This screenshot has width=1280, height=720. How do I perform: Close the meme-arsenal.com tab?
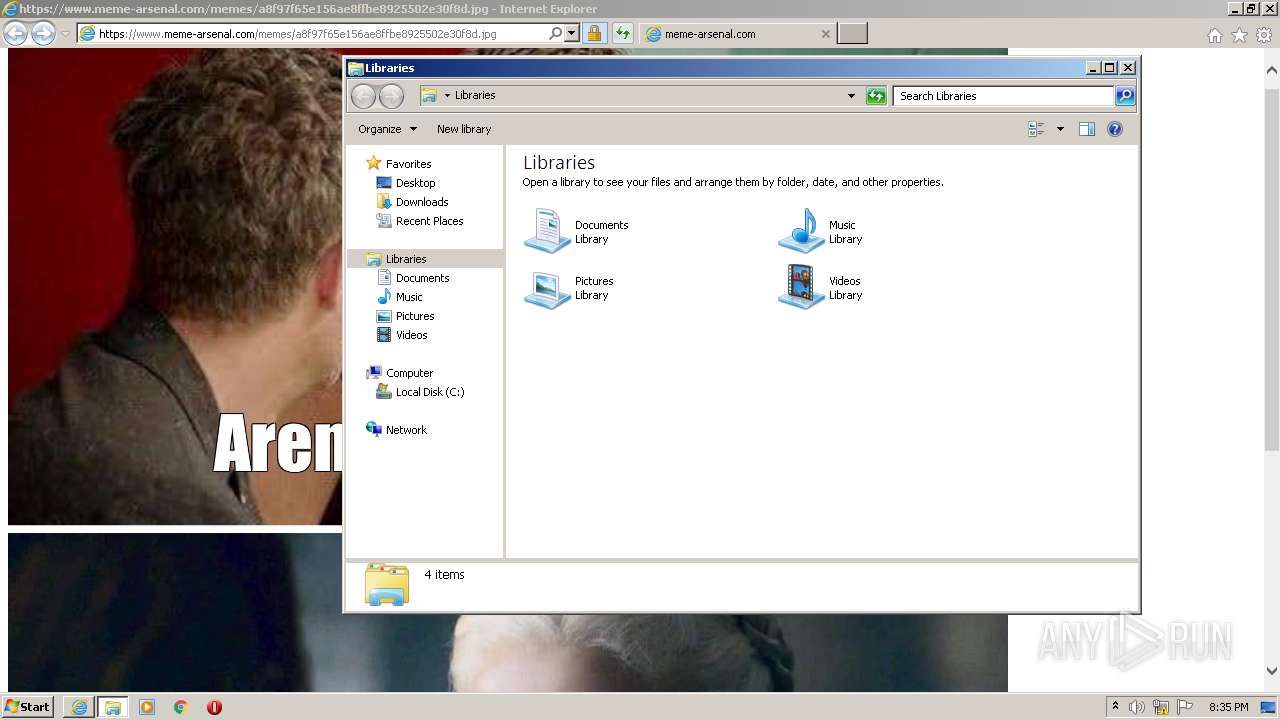[825, 33]
